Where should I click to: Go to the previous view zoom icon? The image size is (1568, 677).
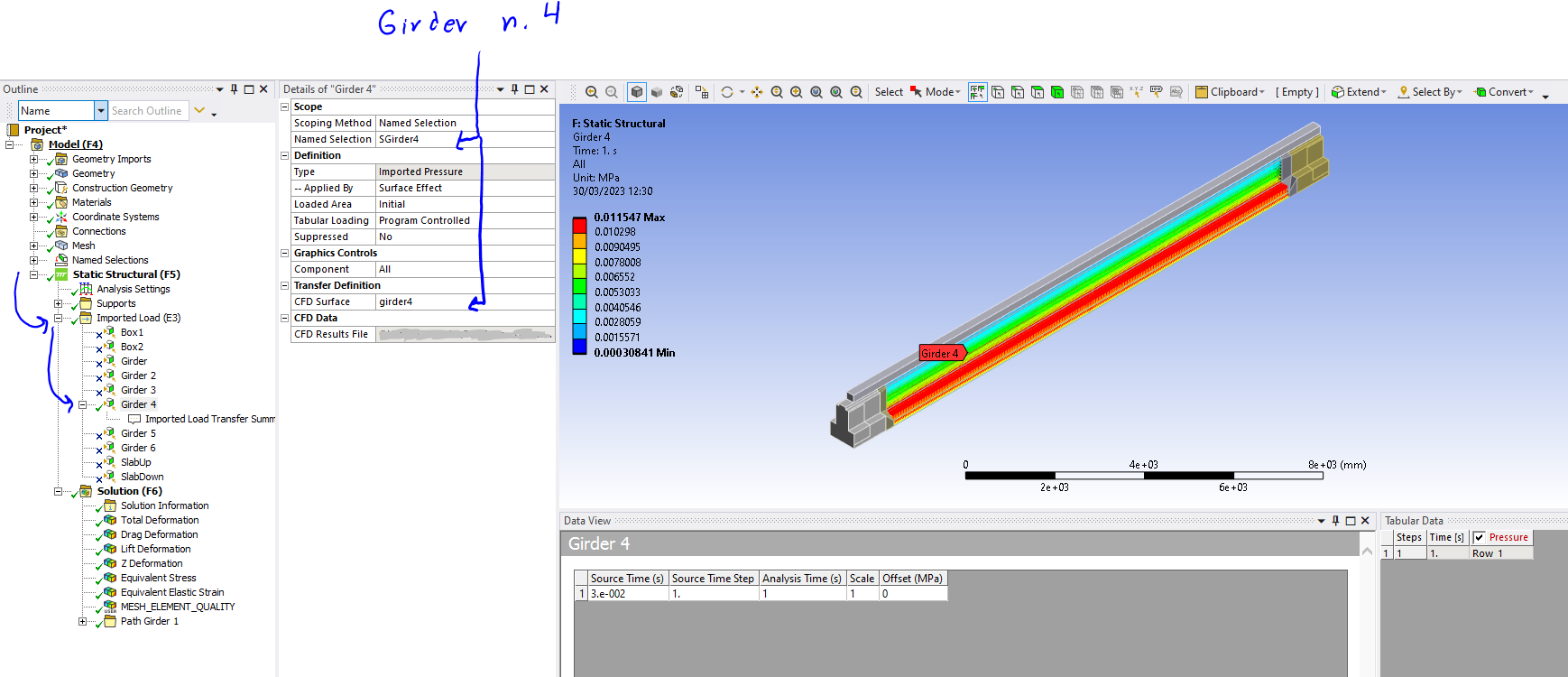pos(592,92)
